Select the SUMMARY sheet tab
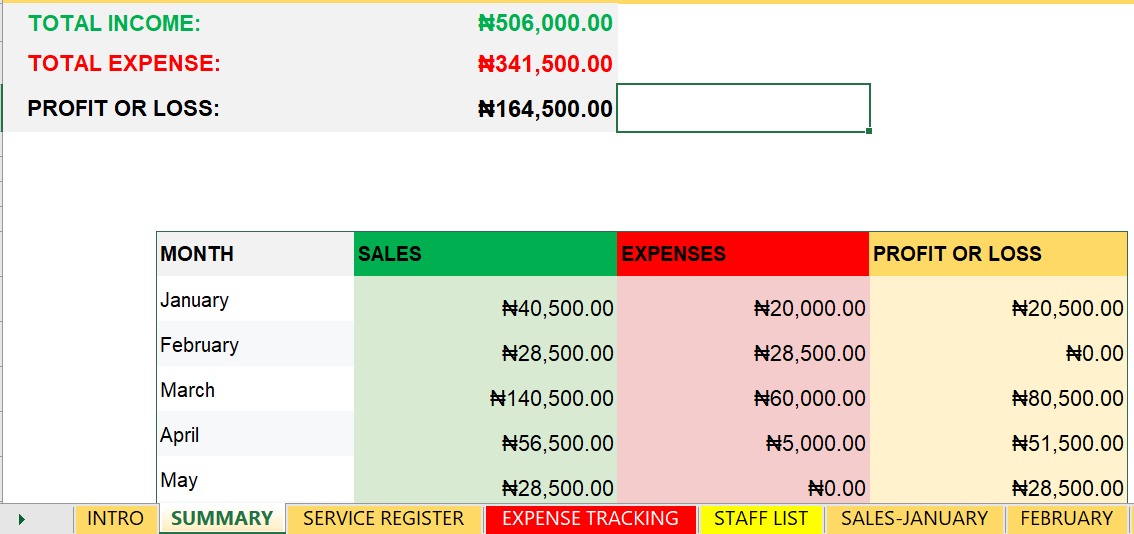Image resolution: width=1134 pixels, height=534 pixels. pyautogui.click(x=222, y=519)
